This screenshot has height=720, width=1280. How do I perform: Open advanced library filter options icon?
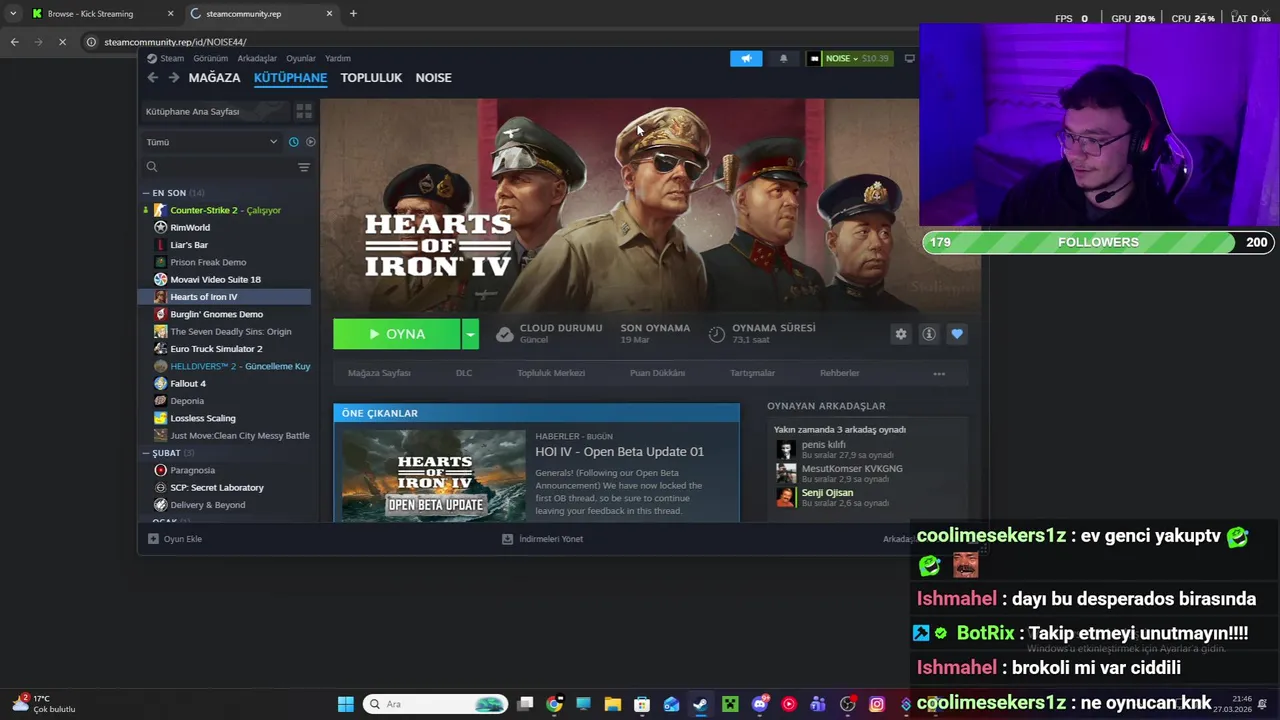pos(304,167)
